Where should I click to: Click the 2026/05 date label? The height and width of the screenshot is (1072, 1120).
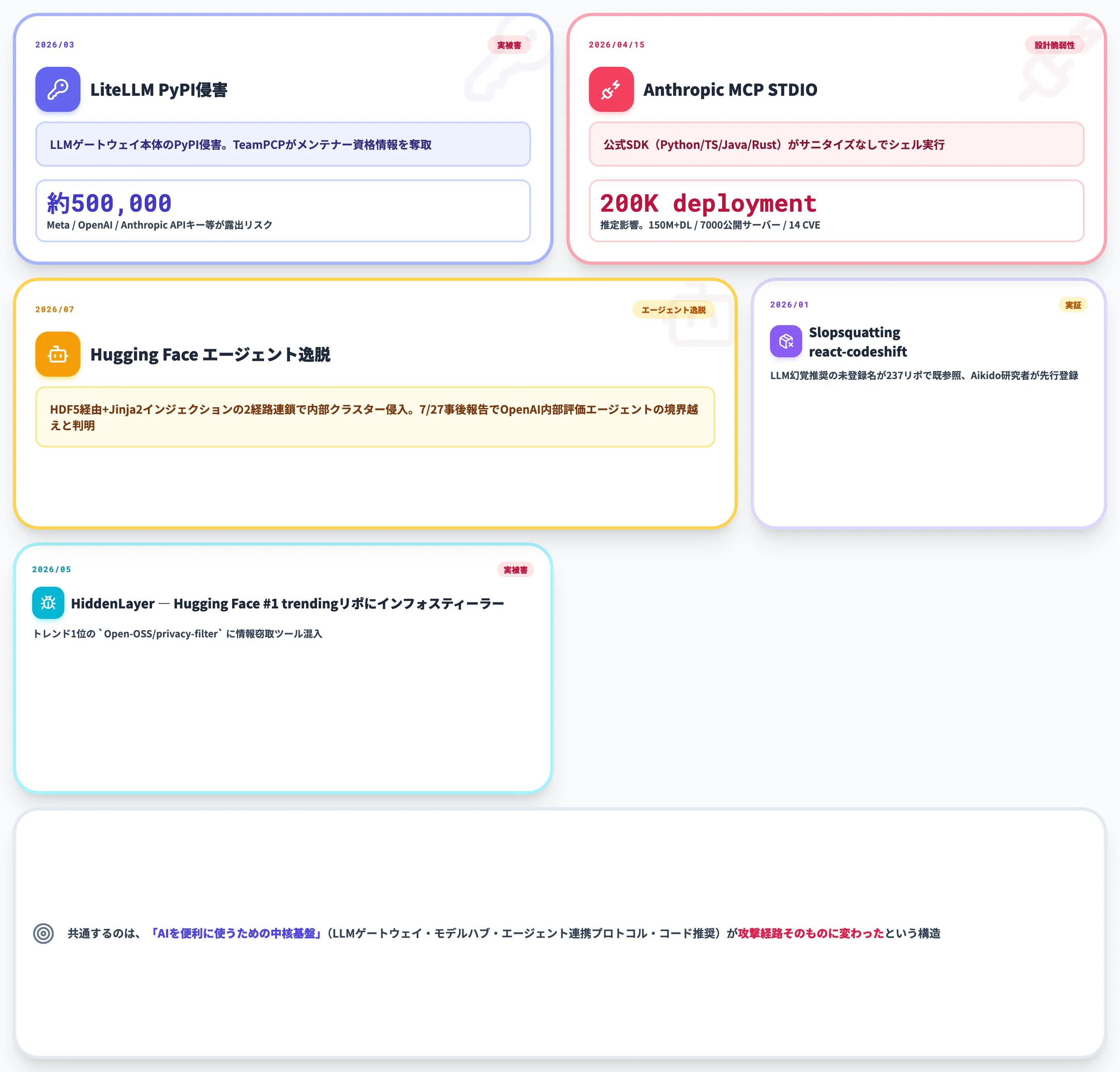pos(51,569)
